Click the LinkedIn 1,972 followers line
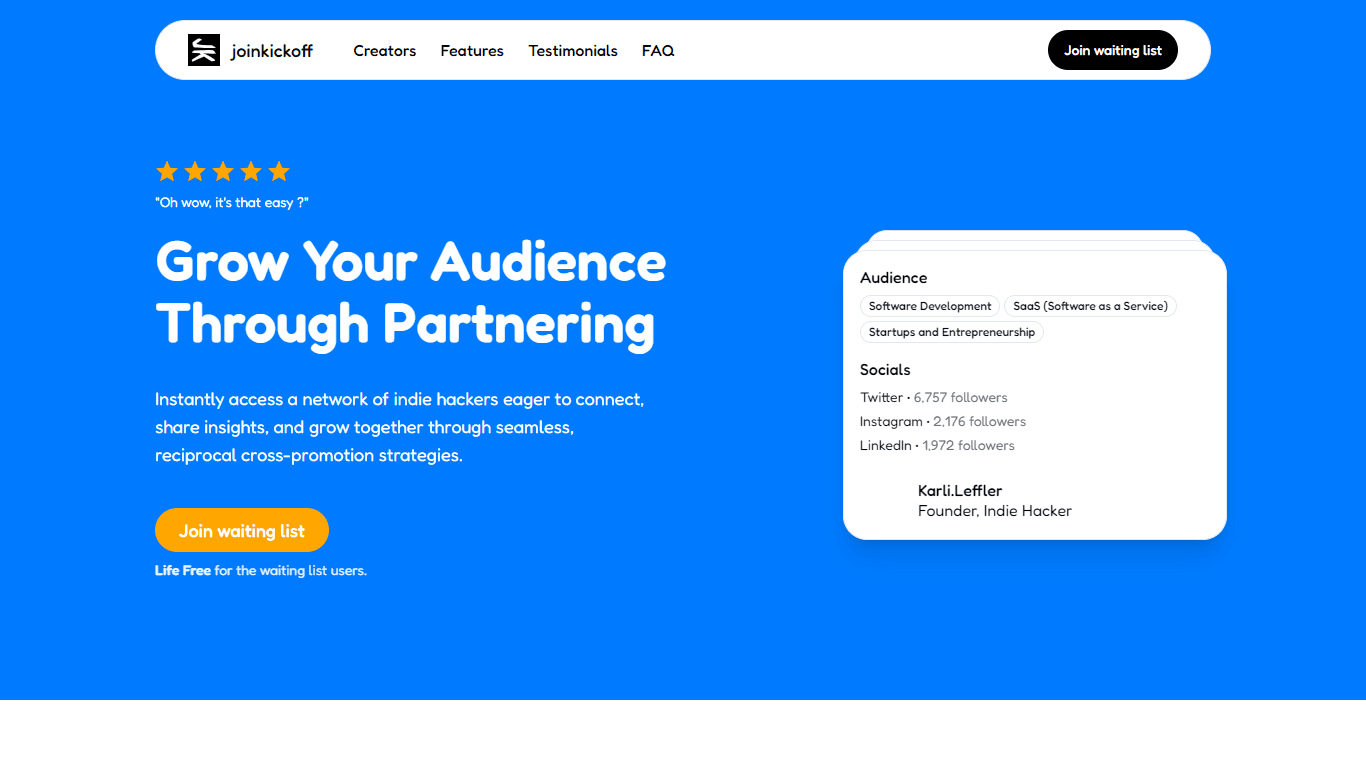Screen dimensions: 1366x768 tap(937, 445)
